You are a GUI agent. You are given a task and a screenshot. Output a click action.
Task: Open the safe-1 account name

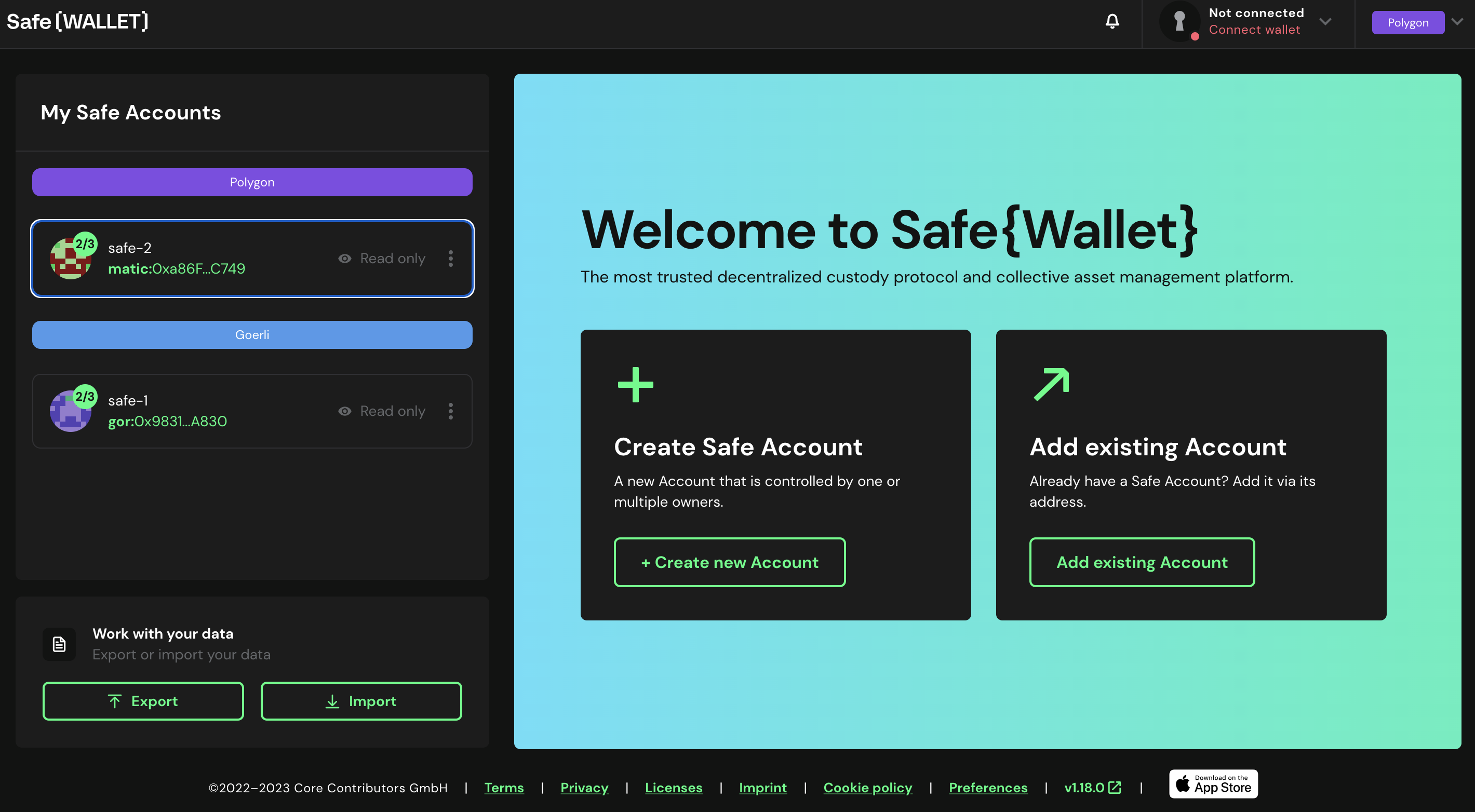(128, 401)
